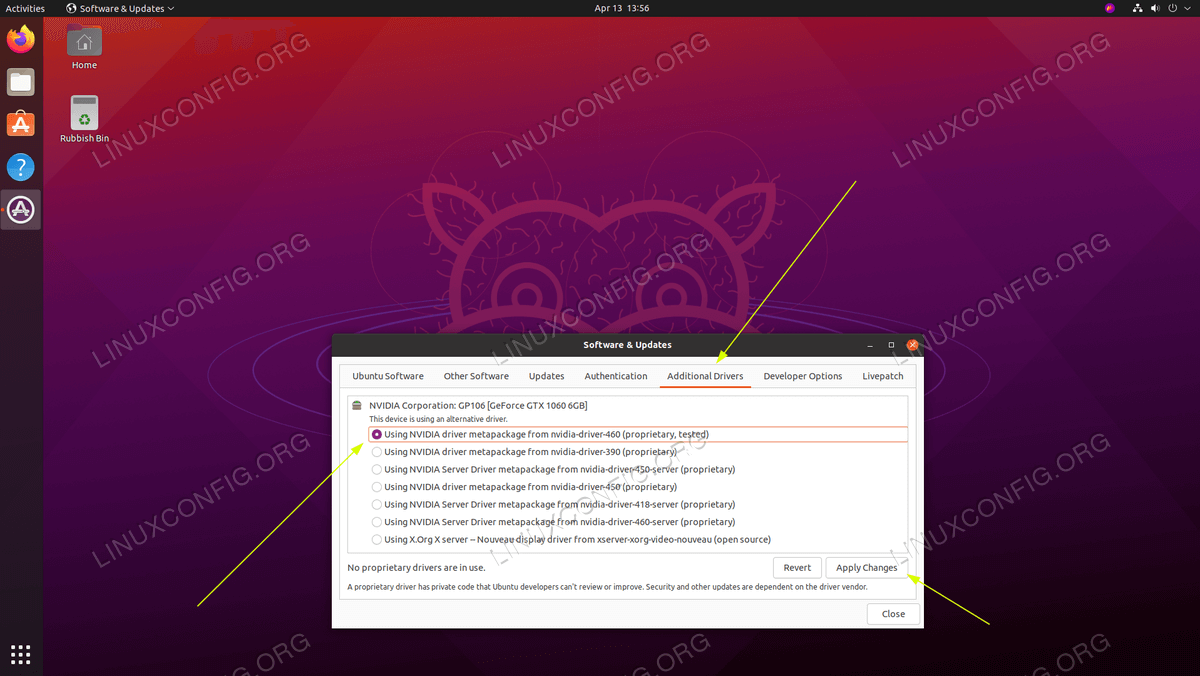Open the Authentication tab

tap(616, 376)
